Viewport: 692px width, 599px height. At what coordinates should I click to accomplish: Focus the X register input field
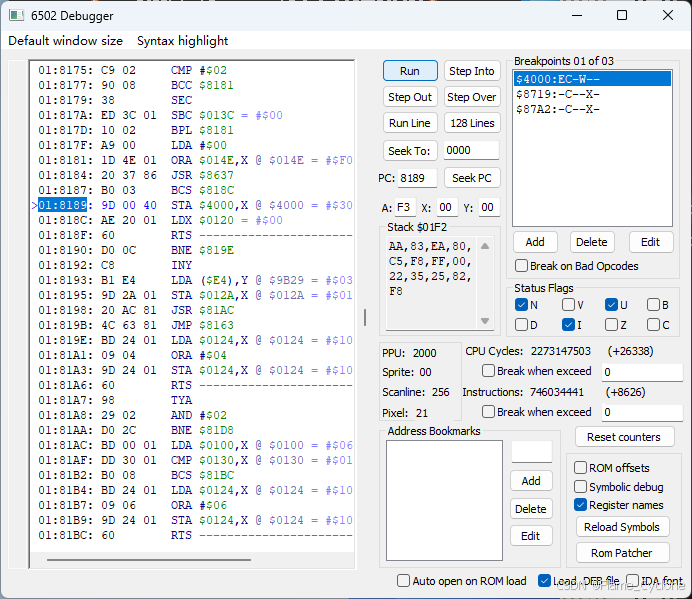(x=446, y=207)
